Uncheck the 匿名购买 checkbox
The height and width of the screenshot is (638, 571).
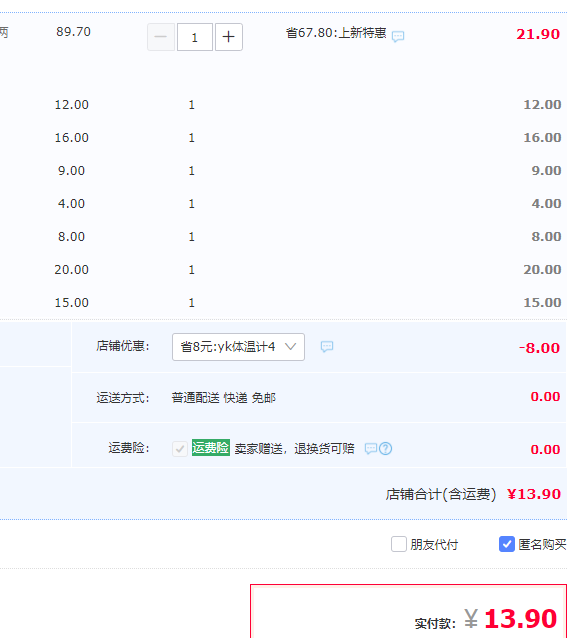pos(507,544)
